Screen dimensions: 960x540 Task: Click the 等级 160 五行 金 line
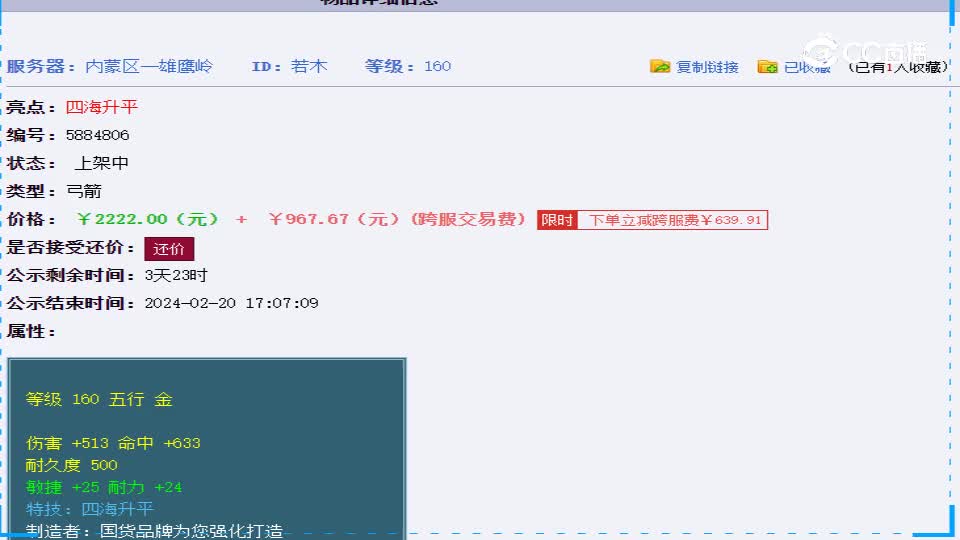click(x=99, y=399)
